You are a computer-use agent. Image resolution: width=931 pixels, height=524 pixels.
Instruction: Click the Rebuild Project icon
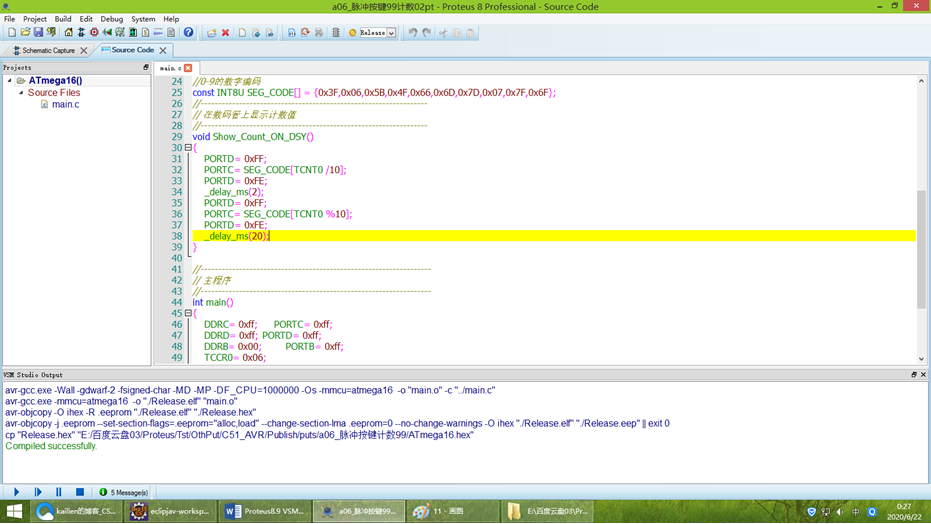click(305, 33)
